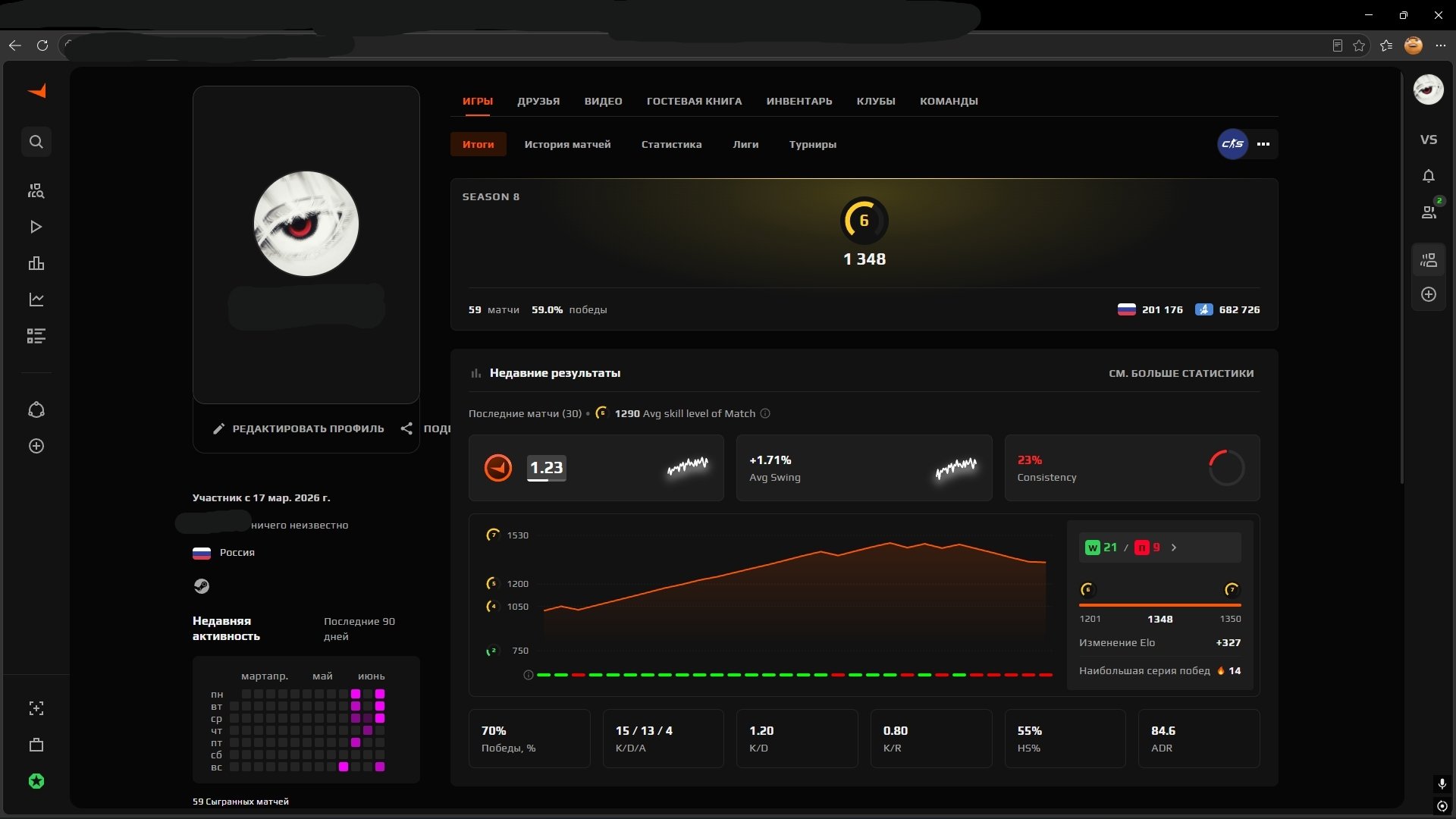
Task: Click the 70% Победы stat tile
Action: click(x=529, y=739)
